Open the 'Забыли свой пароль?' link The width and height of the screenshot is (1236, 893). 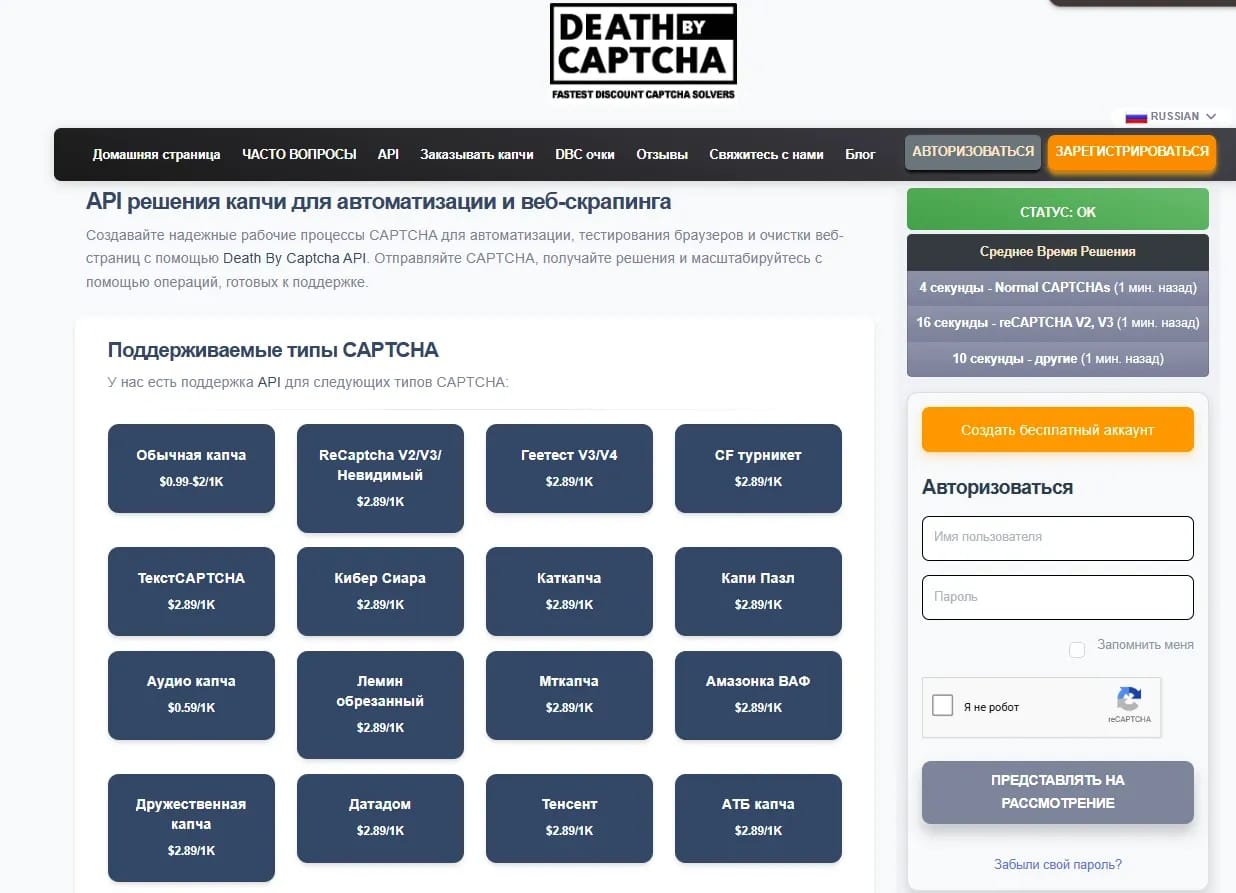(x=1058, y=865)
